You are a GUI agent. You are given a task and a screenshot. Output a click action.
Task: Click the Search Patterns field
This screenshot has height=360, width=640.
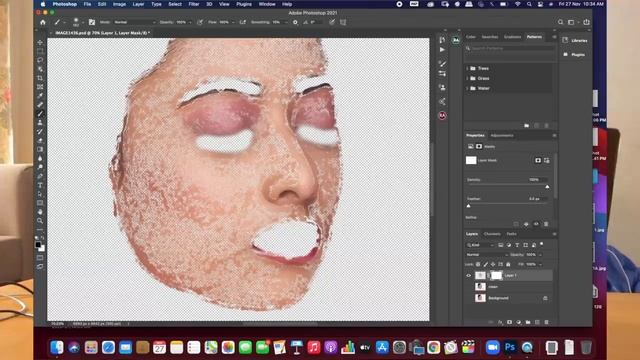tap(509, 48)
